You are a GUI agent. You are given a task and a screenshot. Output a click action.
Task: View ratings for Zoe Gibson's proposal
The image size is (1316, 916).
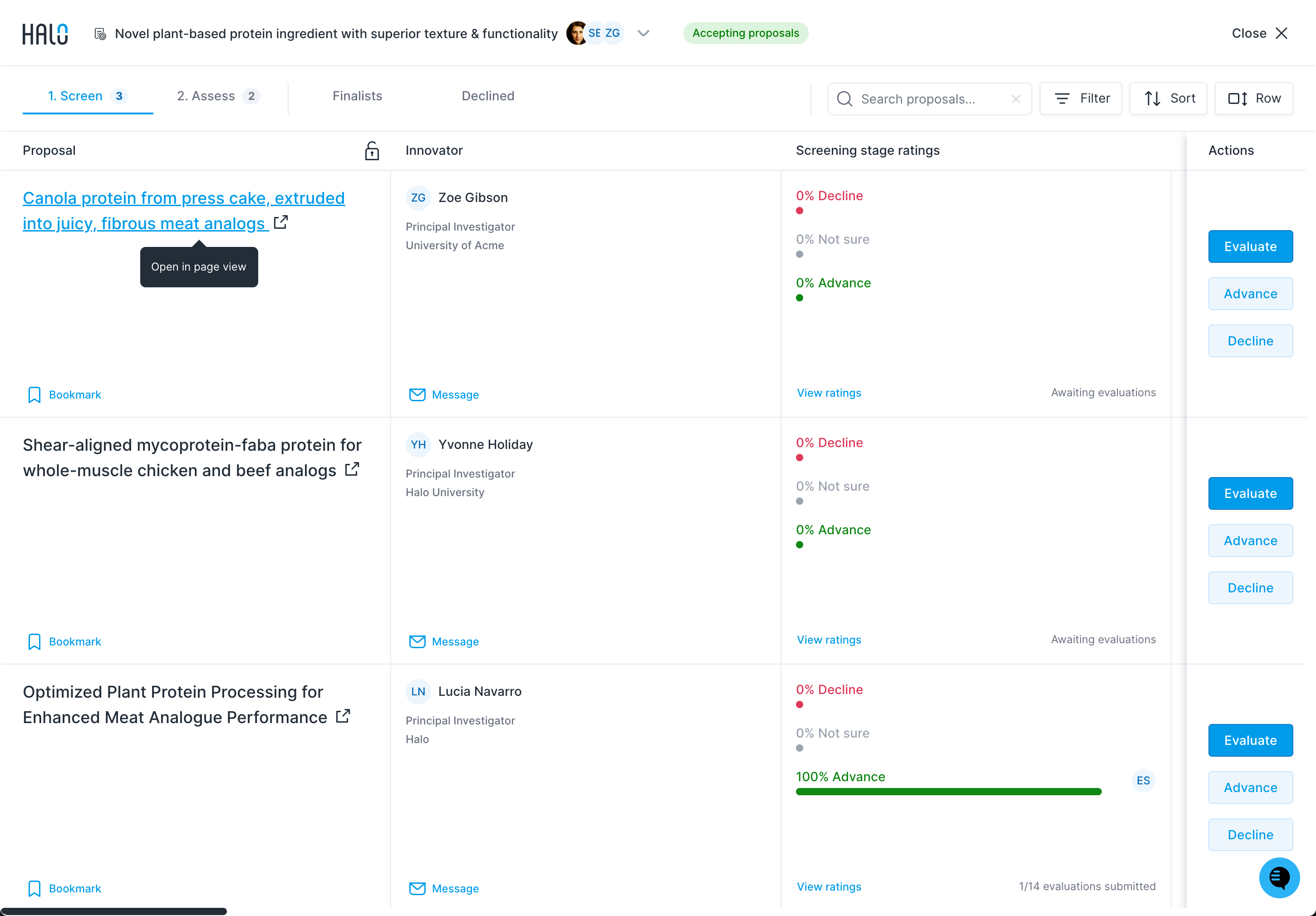click(x=829, y=393)
